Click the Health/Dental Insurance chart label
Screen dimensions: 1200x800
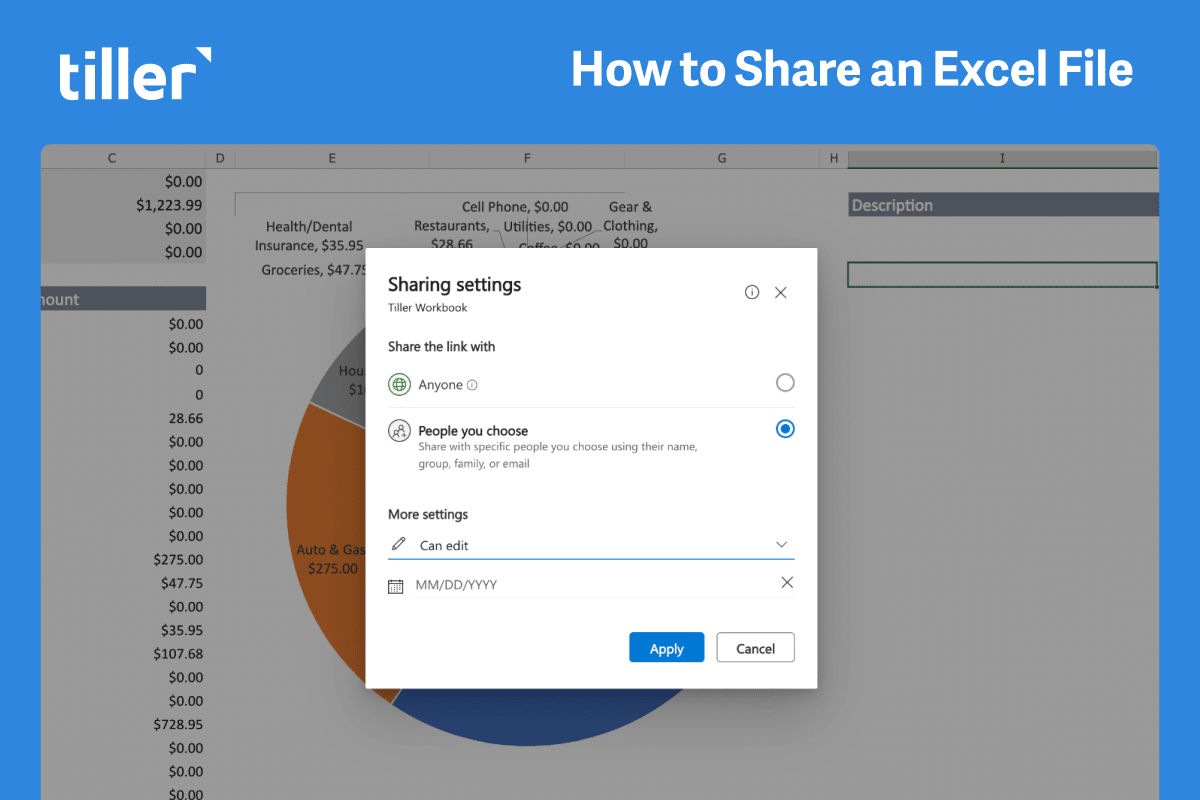(x=309, y=236)
